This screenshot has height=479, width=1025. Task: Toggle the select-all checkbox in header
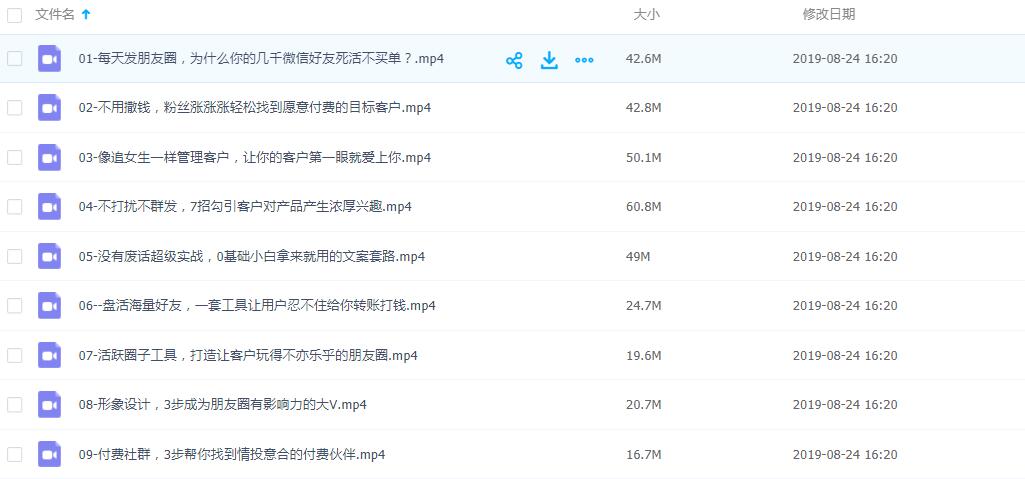pos(15,15)
